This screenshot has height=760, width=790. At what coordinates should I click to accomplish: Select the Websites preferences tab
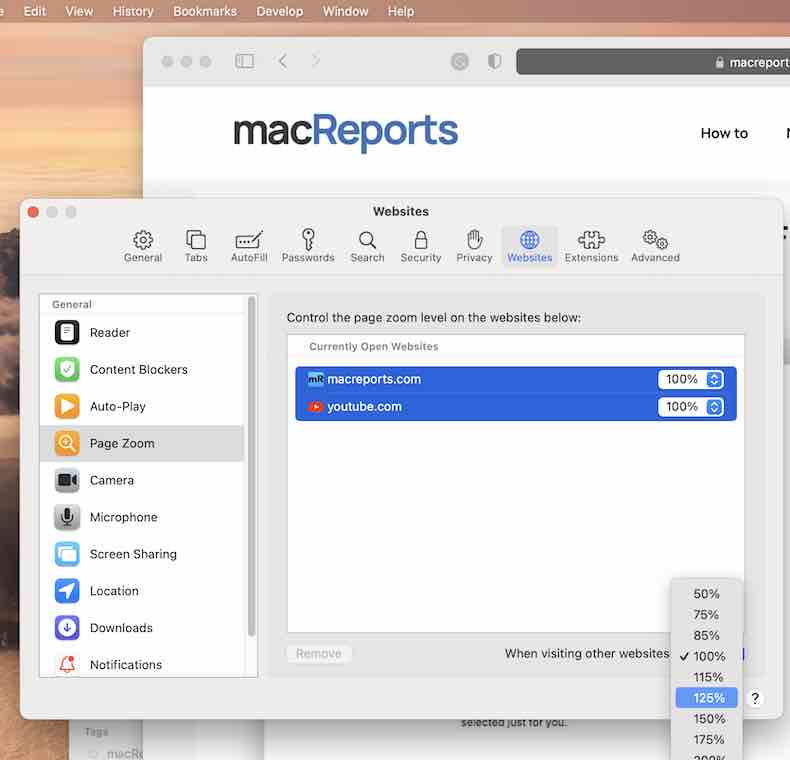tap(530, 246)
